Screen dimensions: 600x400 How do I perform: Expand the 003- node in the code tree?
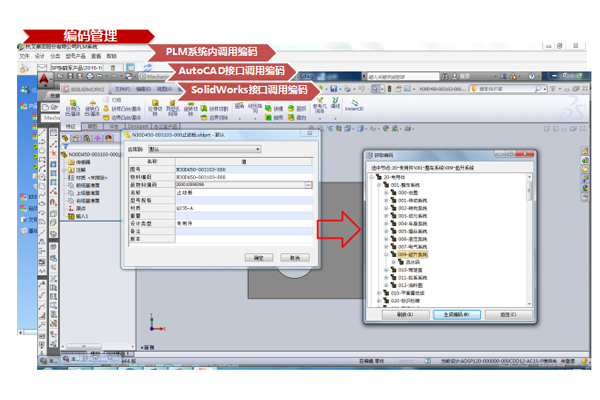click(x=386, y=216)
